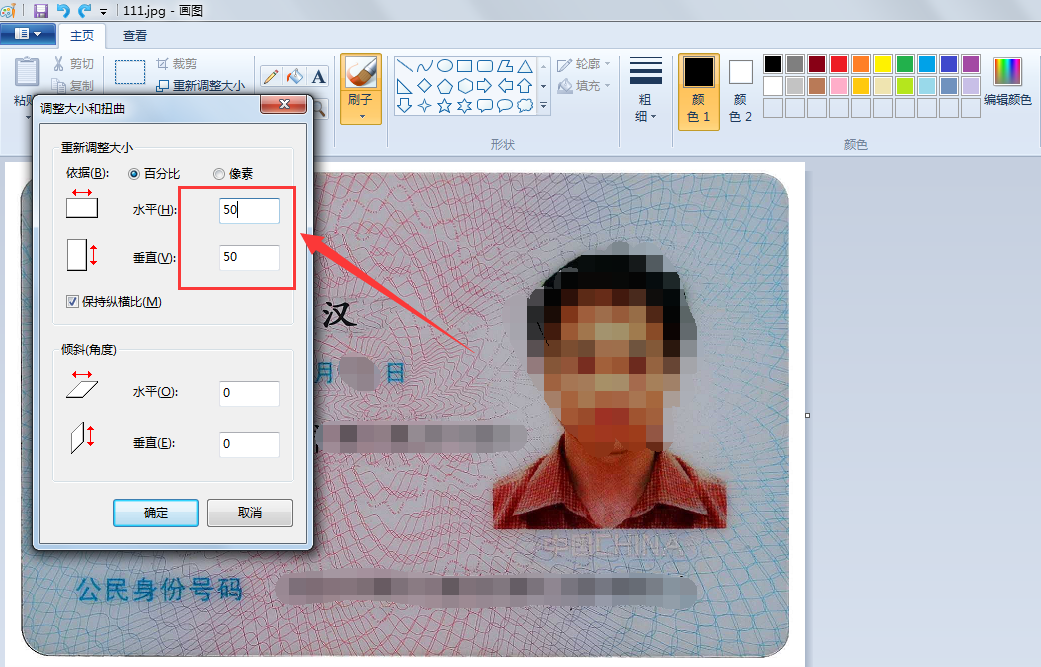
Task: Switch to the 主页 ribbon tab
Action: (x=82, y=36)
